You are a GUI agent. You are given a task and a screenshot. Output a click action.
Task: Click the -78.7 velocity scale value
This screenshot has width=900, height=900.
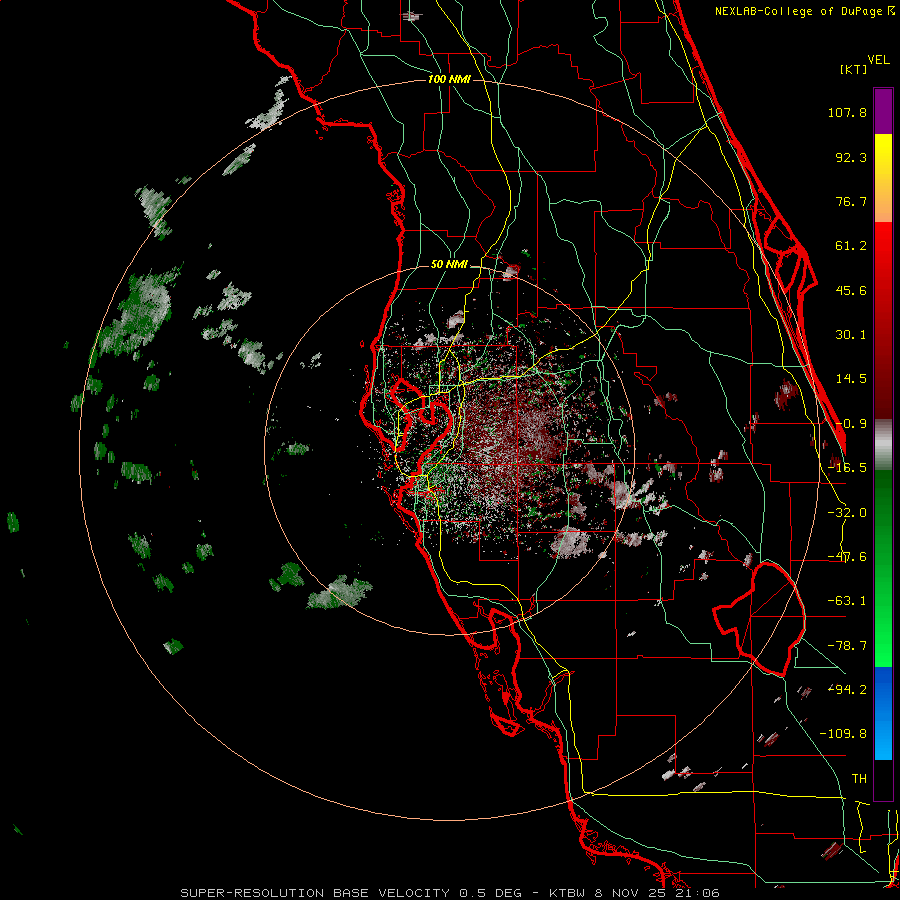[x=847, y=646]
